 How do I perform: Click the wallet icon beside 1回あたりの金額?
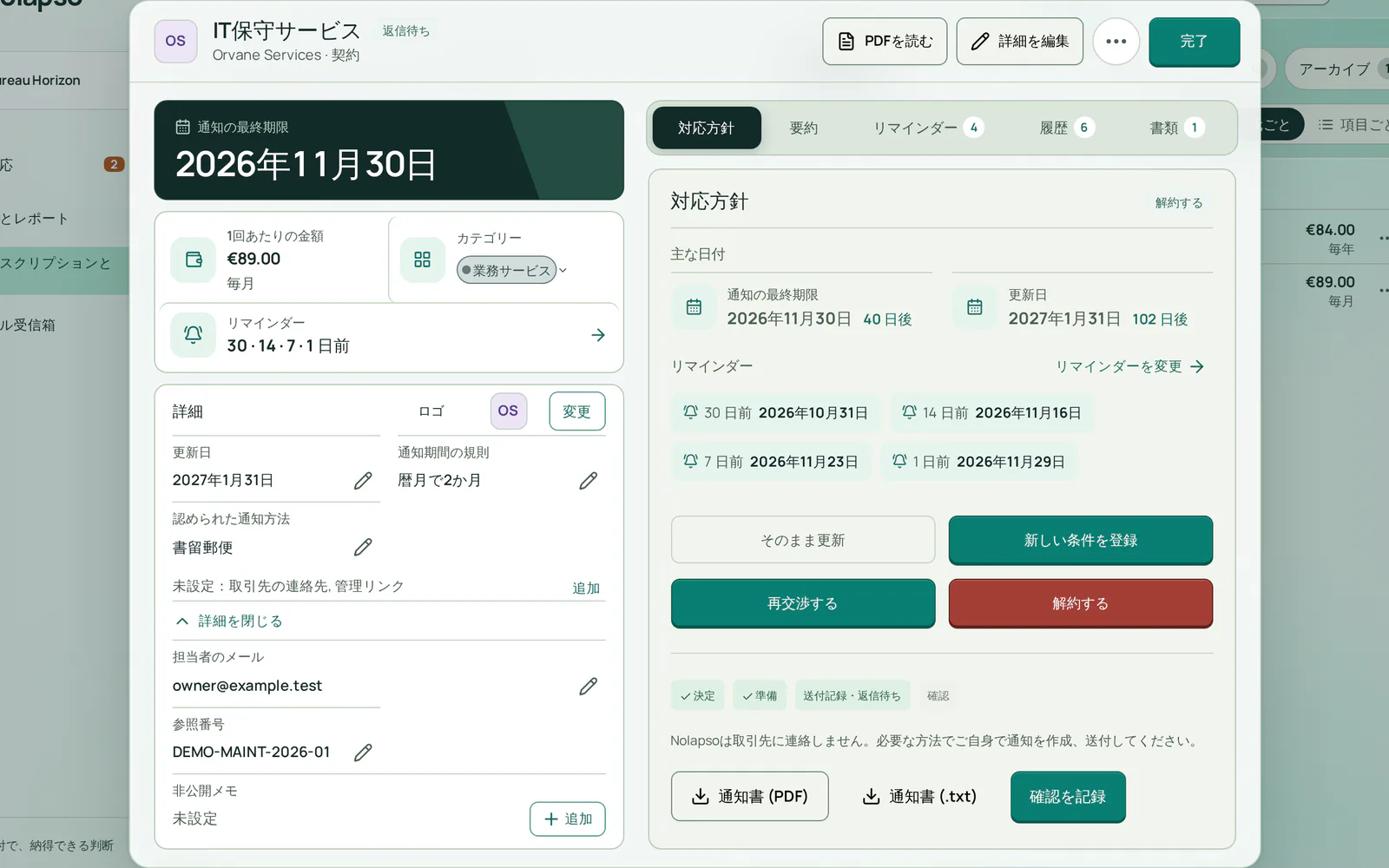coord(194,260)
